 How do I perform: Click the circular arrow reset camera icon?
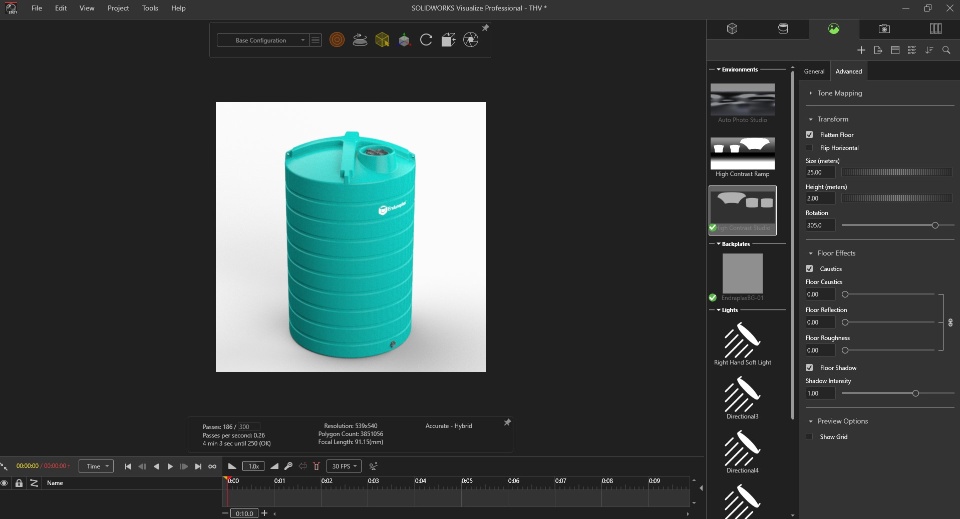point(426,40)
